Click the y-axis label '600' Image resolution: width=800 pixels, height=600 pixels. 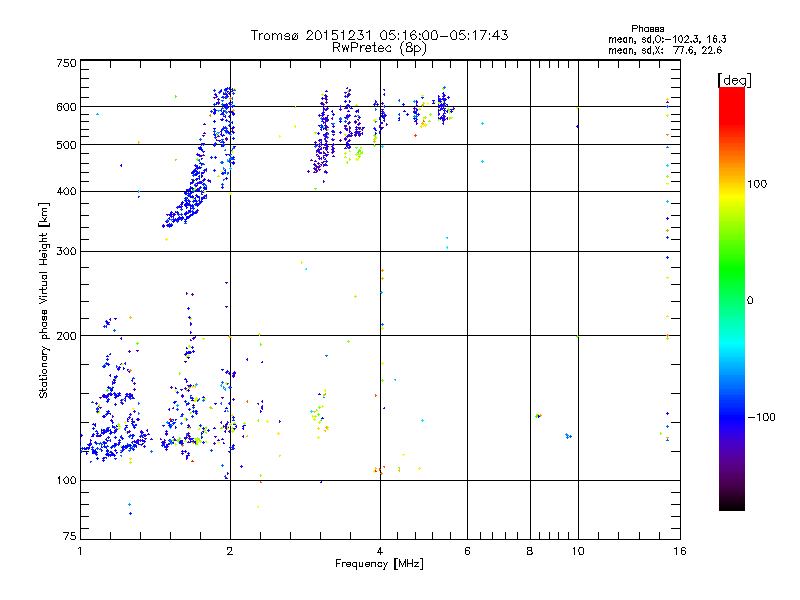click(66, 107)
